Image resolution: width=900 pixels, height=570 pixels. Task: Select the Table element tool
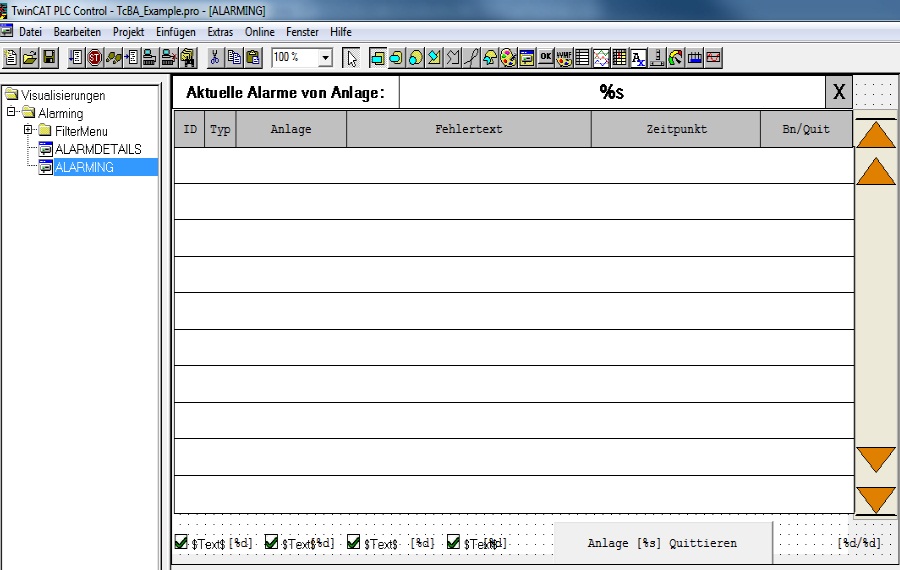click(x=583, y=57)
